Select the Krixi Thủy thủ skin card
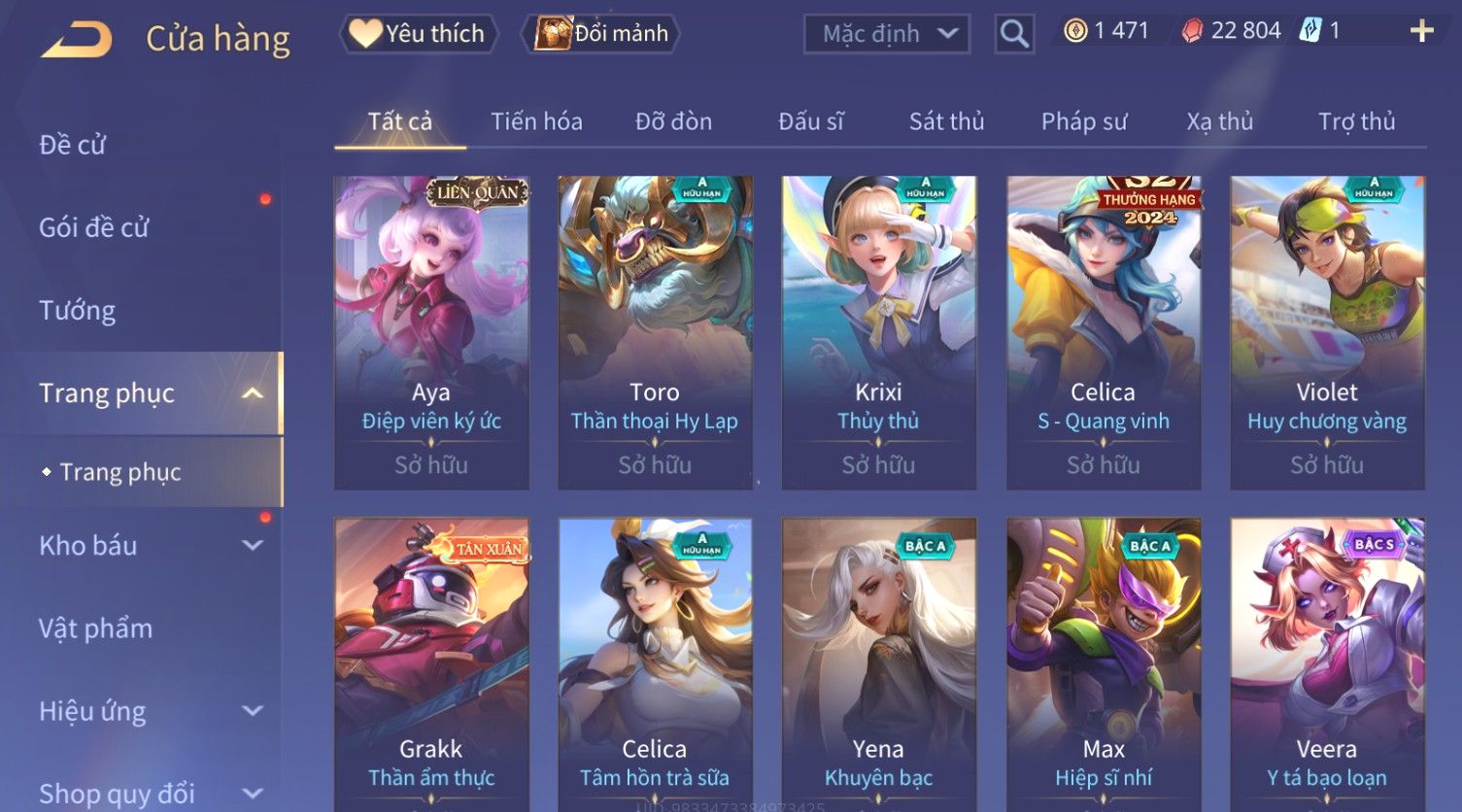The width and height of the screenshot is (1462, 812). 878,332
